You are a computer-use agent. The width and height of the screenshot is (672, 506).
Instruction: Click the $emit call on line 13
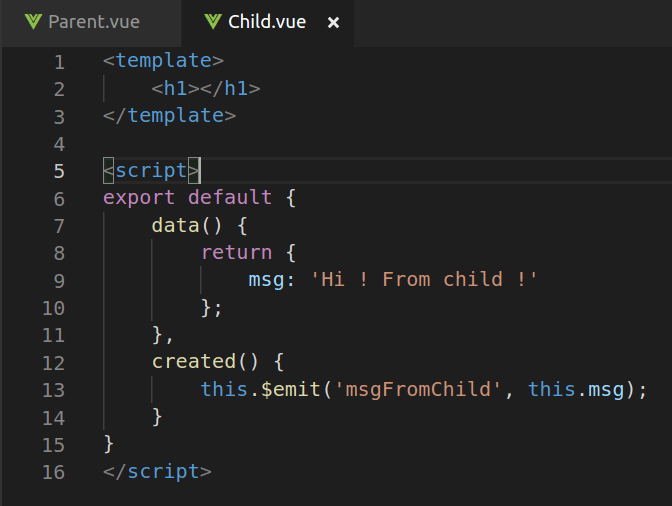291,389
